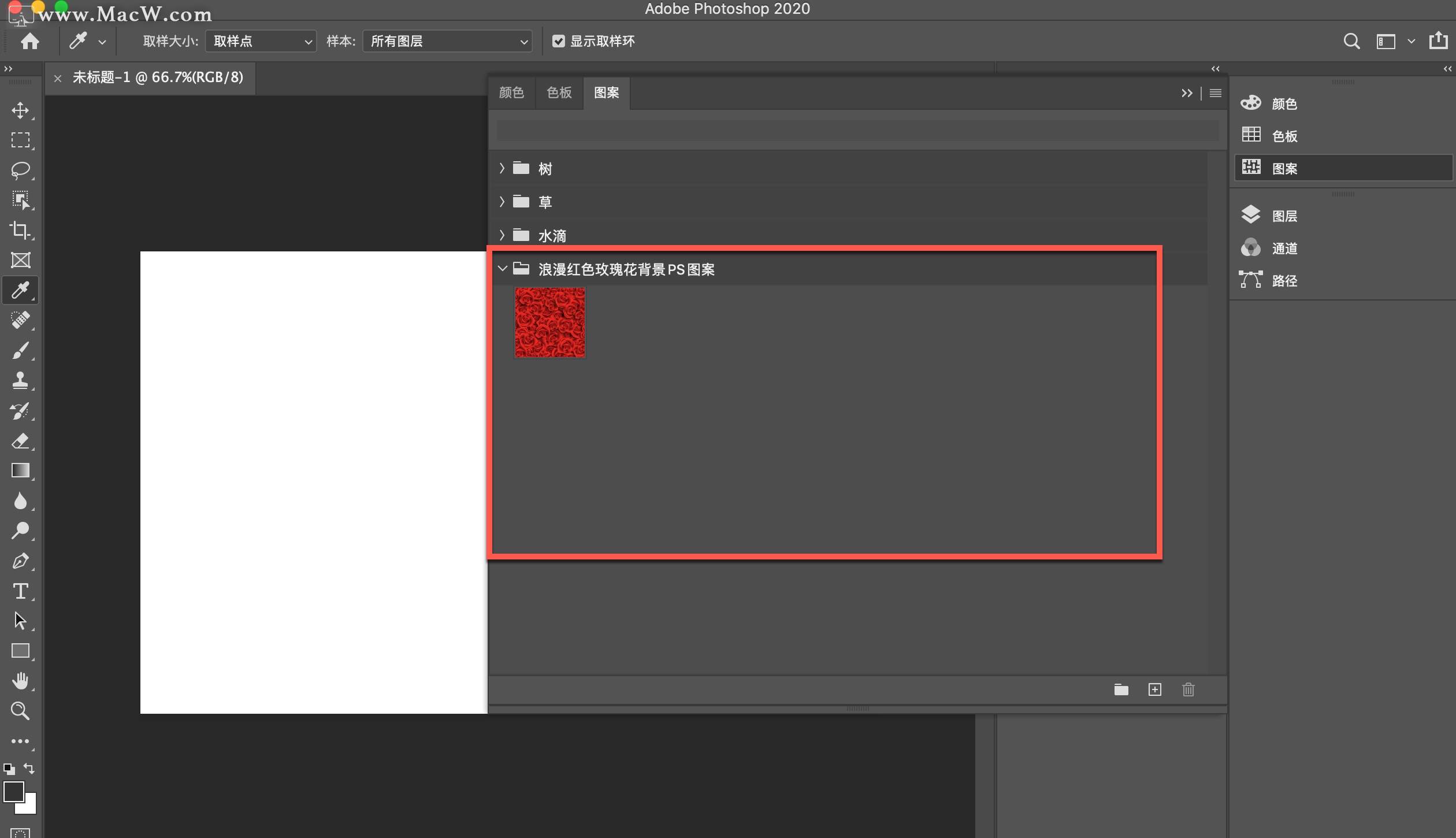Image resolution: width=1456 pixels, height=838 pixels.
Task: Click the Home icon in options bar
Action: tap(30, 41)
